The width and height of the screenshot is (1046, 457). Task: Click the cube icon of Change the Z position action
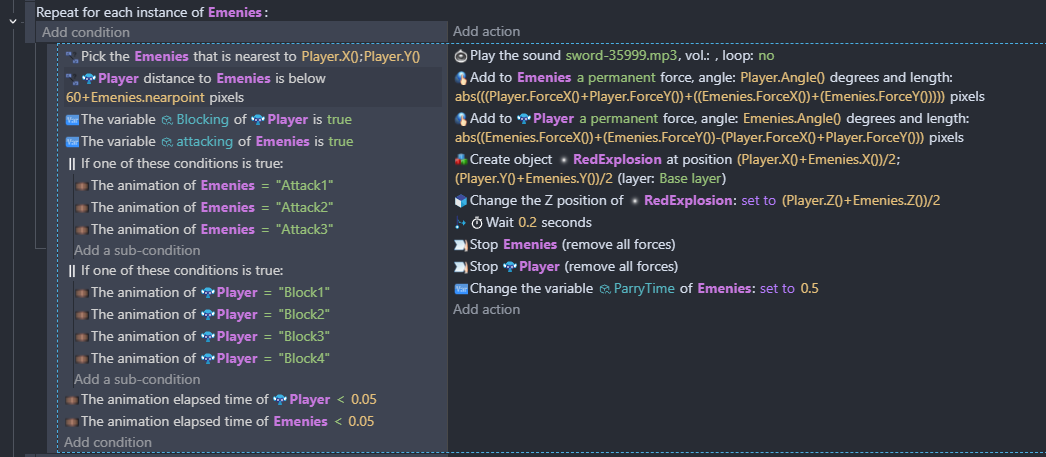coord(461,201)
